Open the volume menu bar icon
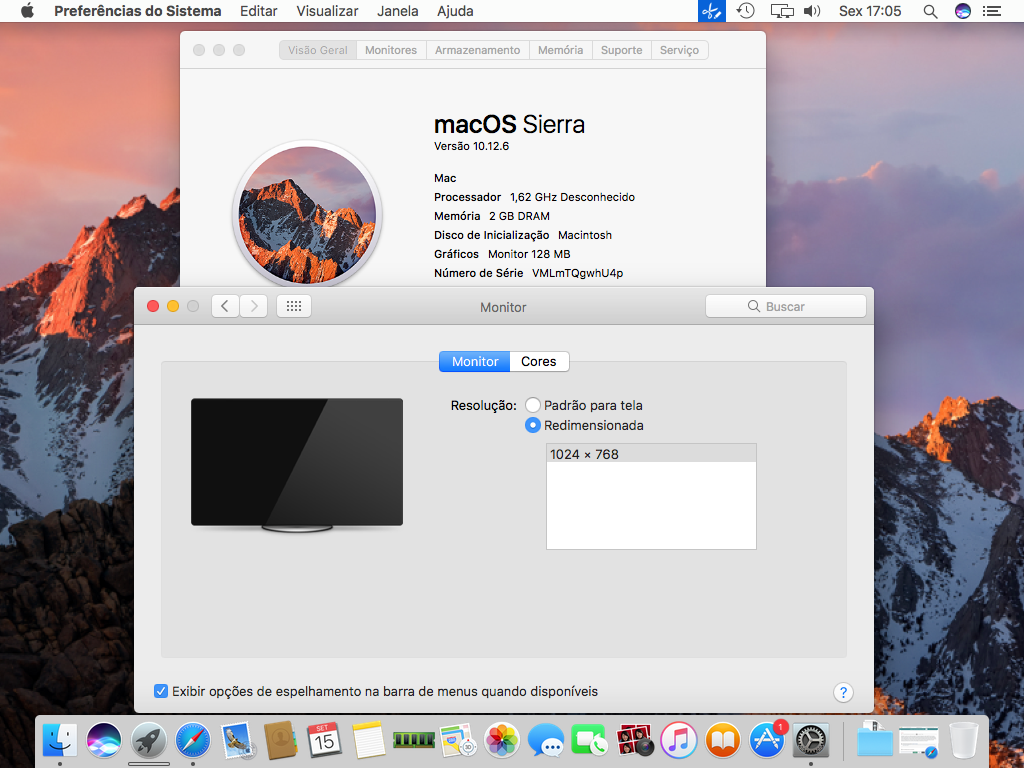This screenshot has width=1024, height=768. [812, 11]
